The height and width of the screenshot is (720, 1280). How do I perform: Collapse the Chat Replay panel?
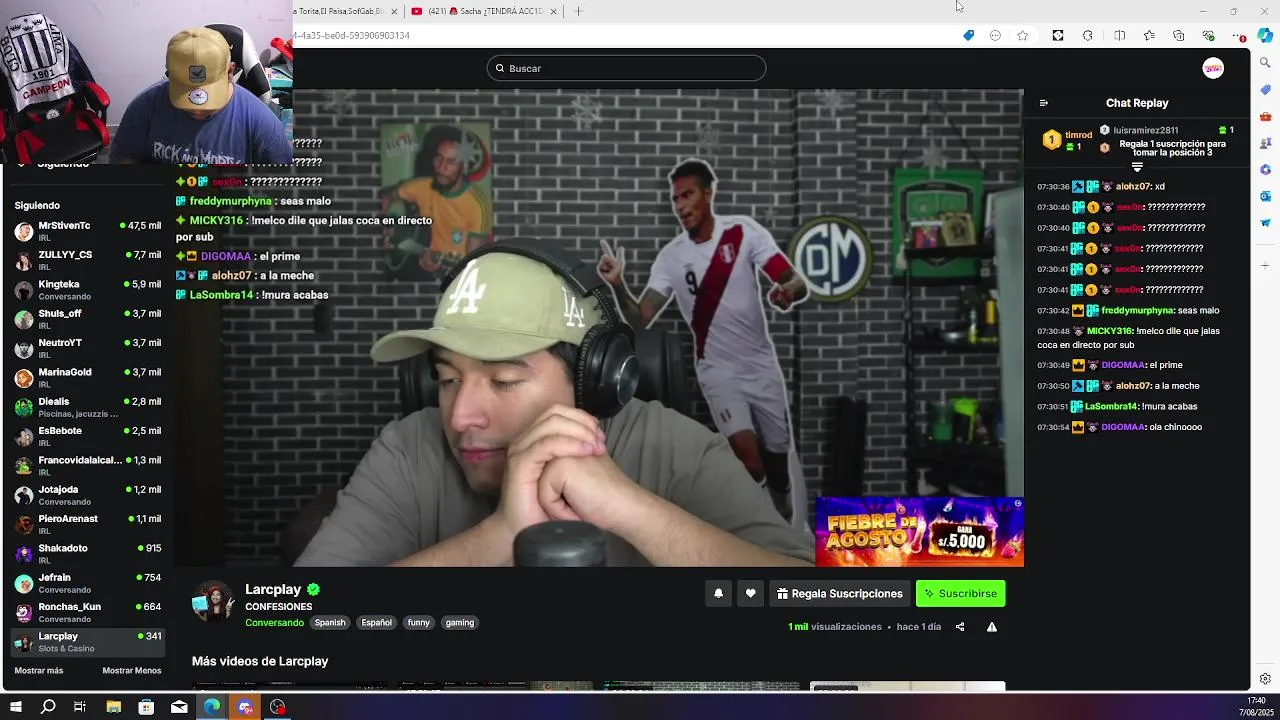click(x=1043, y=103)
